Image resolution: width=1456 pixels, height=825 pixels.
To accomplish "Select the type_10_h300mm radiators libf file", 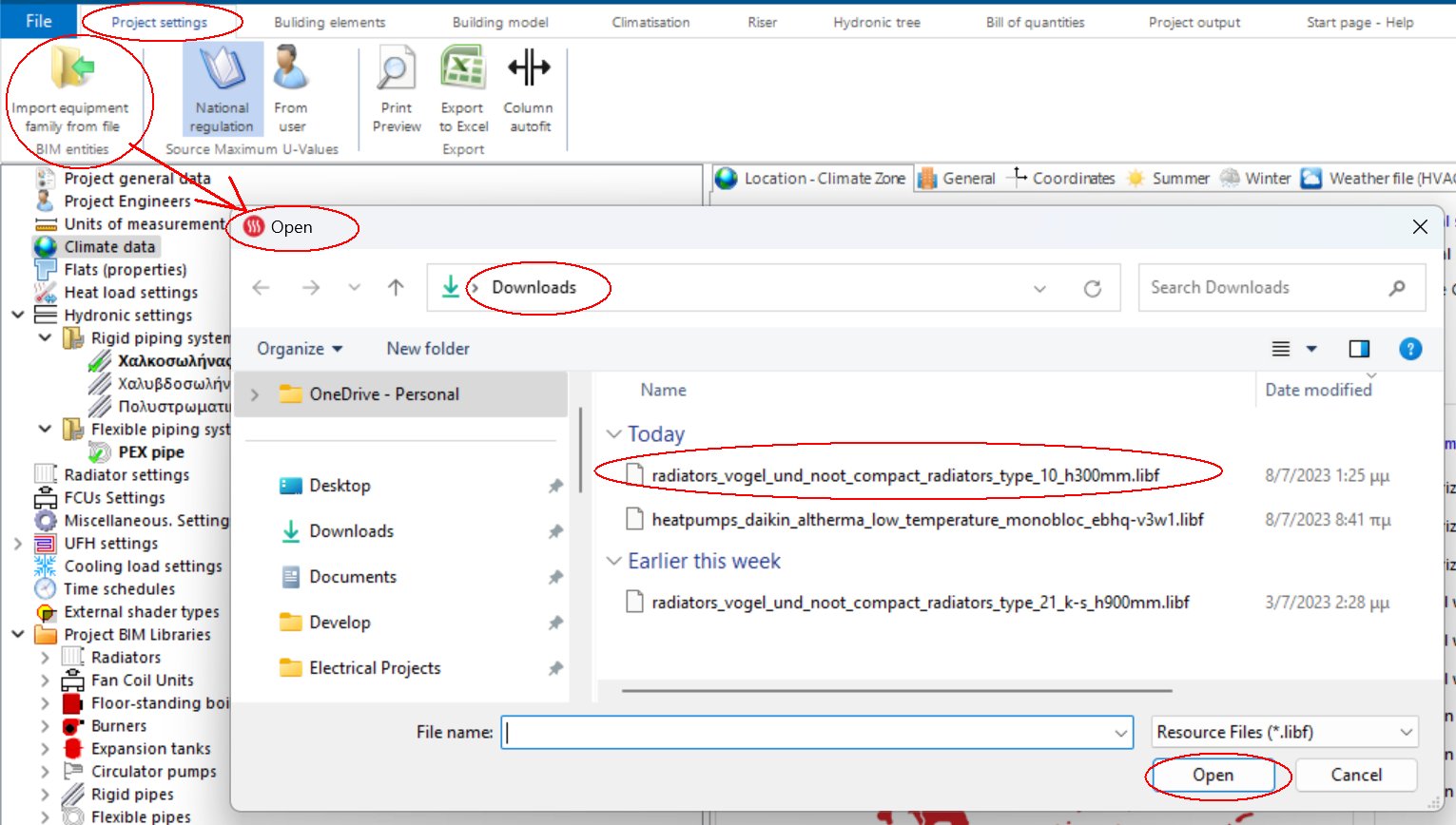I will tap(904, 475).
